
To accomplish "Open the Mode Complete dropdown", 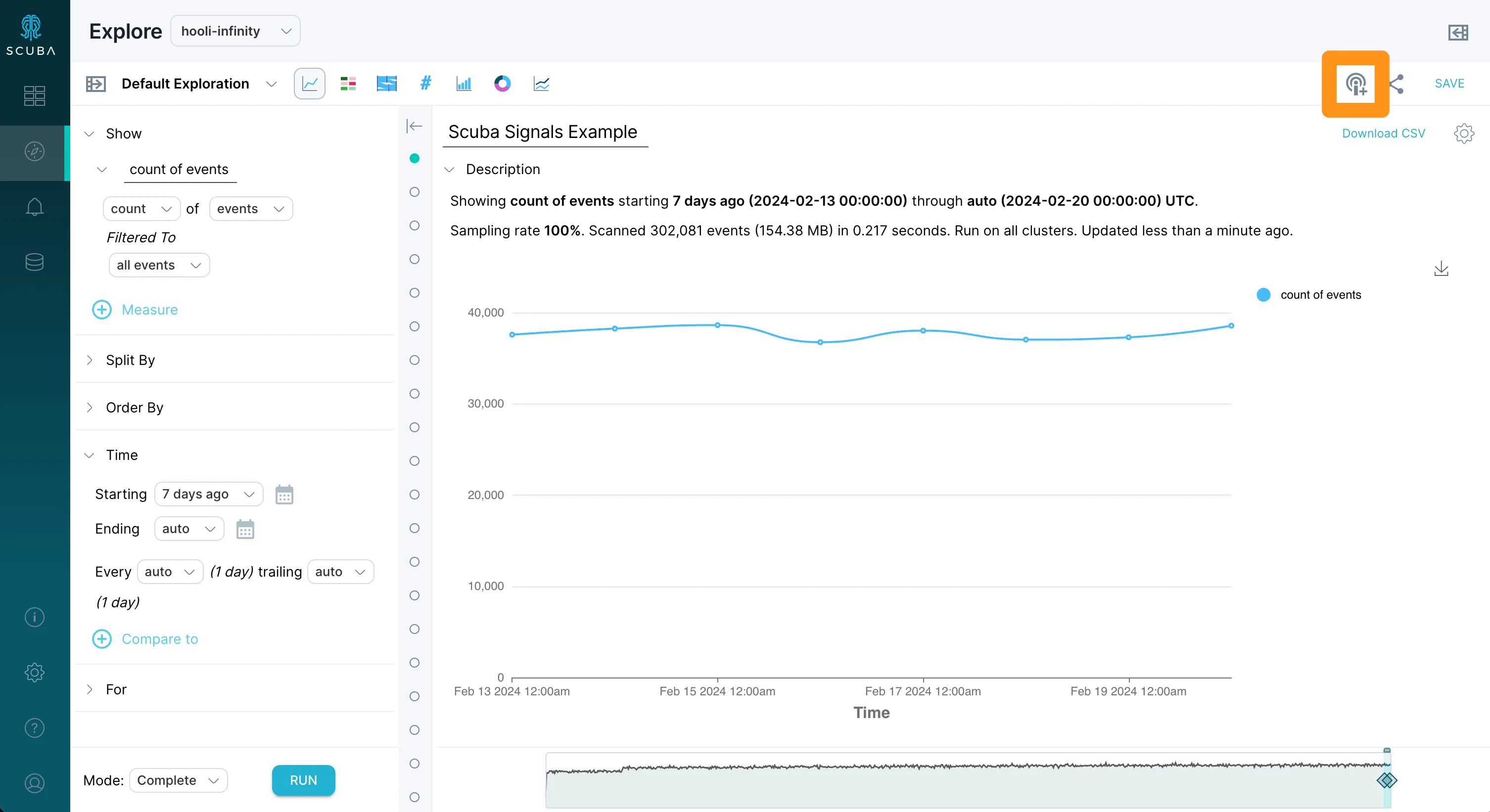I will (x=178, y=780).
